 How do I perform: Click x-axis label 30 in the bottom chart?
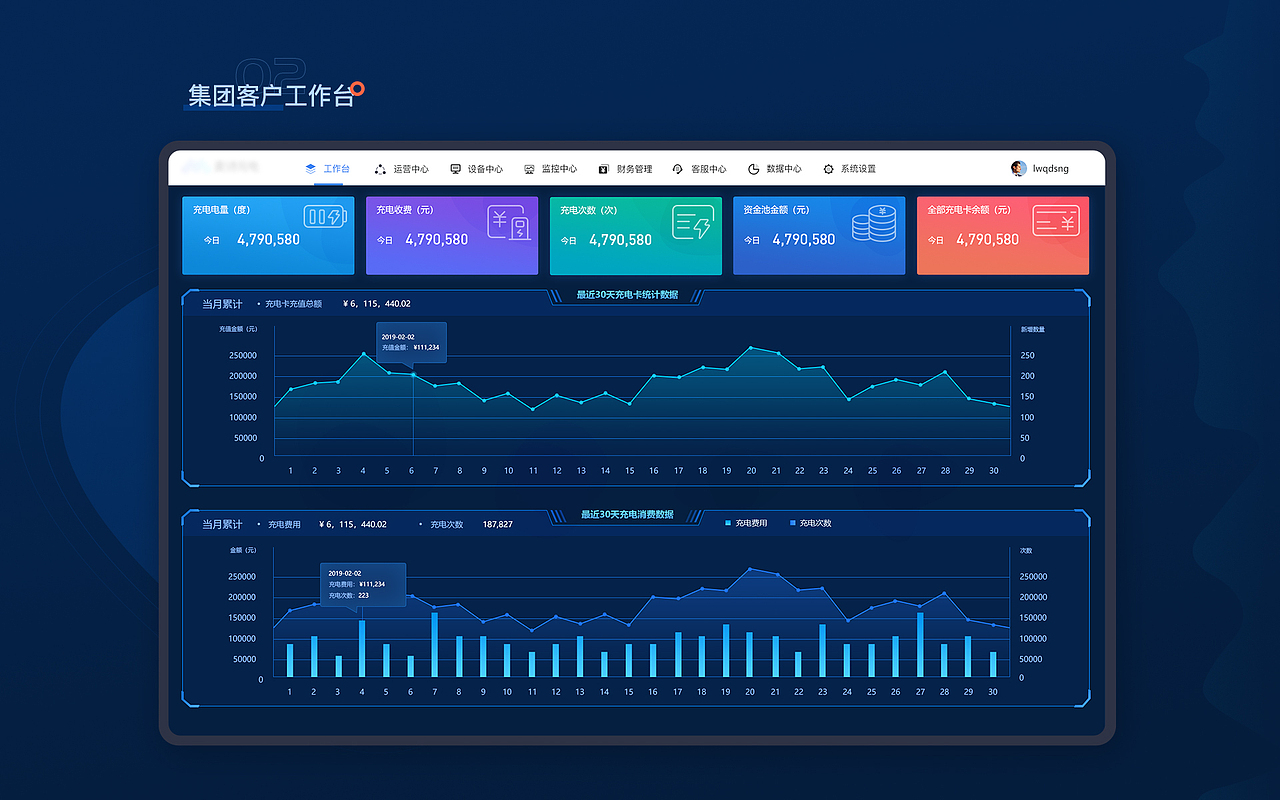pyautogui.click(x=993, y=691)
